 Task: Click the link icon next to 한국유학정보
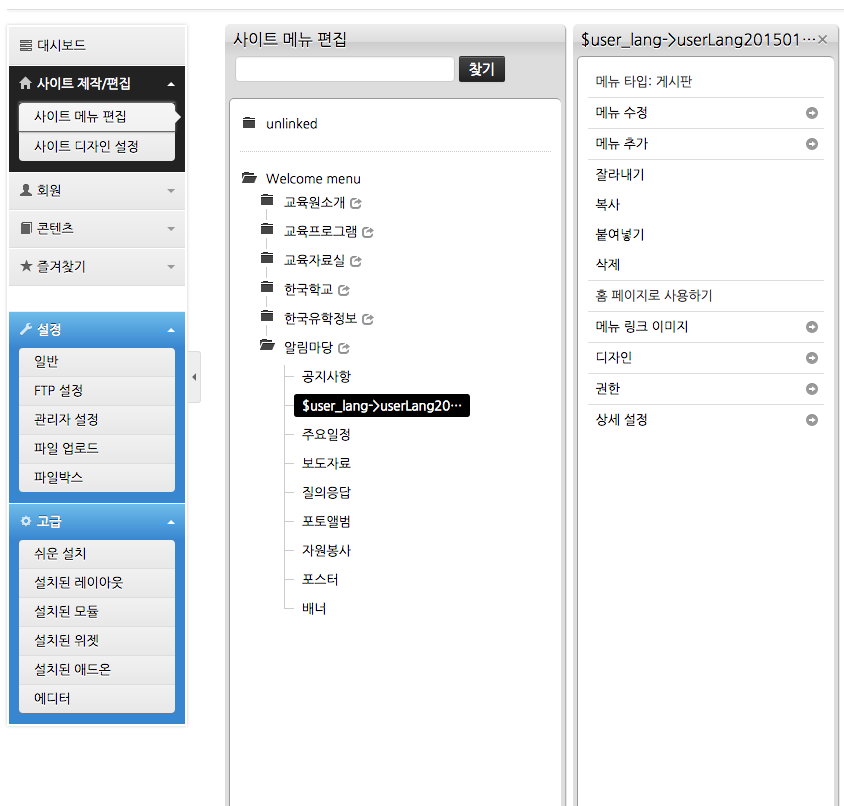point(367,319)
